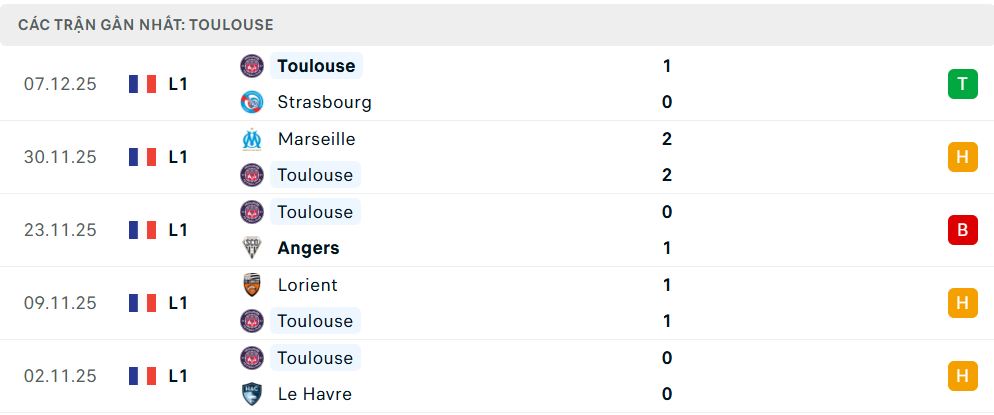Click the Angers club crest icon

(252, 248)
